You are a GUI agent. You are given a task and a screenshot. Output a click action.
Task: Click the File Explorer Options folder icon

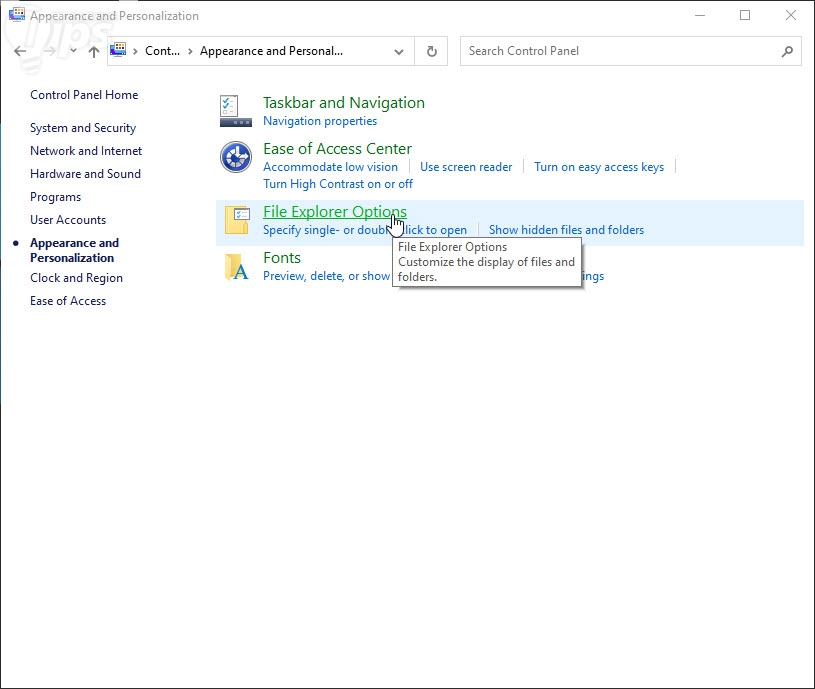point(236,220)
